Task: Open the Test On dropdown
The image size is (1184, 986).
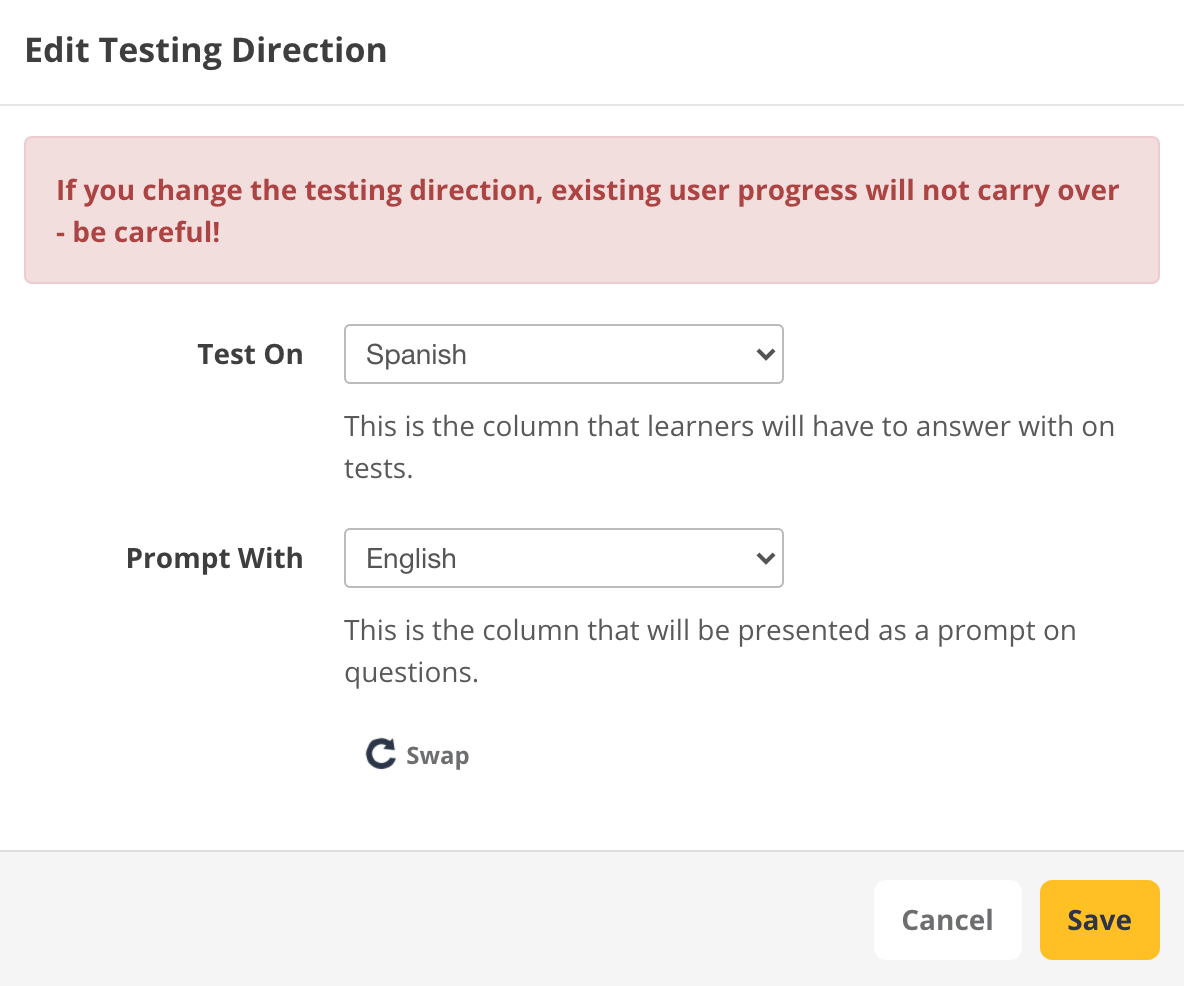Action: (x=563, y=354)
